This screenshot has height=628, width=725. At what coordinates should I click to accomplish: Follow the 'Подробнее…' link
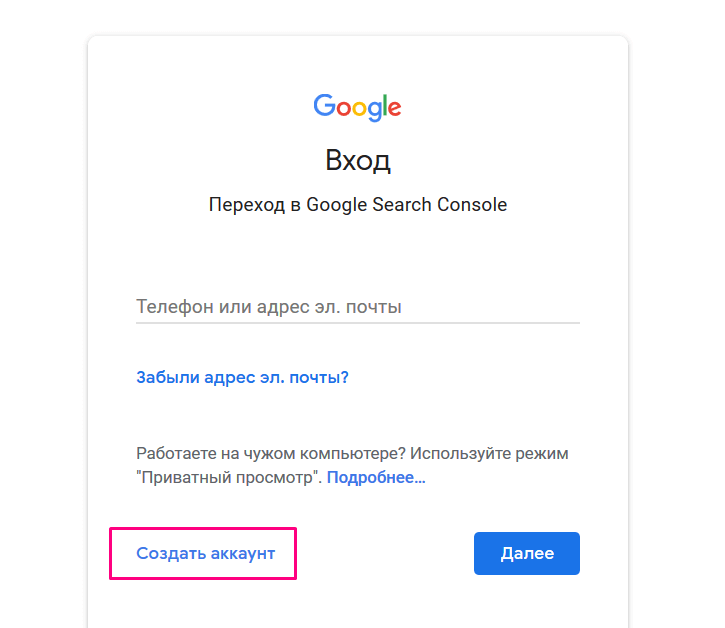(x=376, y=478)
